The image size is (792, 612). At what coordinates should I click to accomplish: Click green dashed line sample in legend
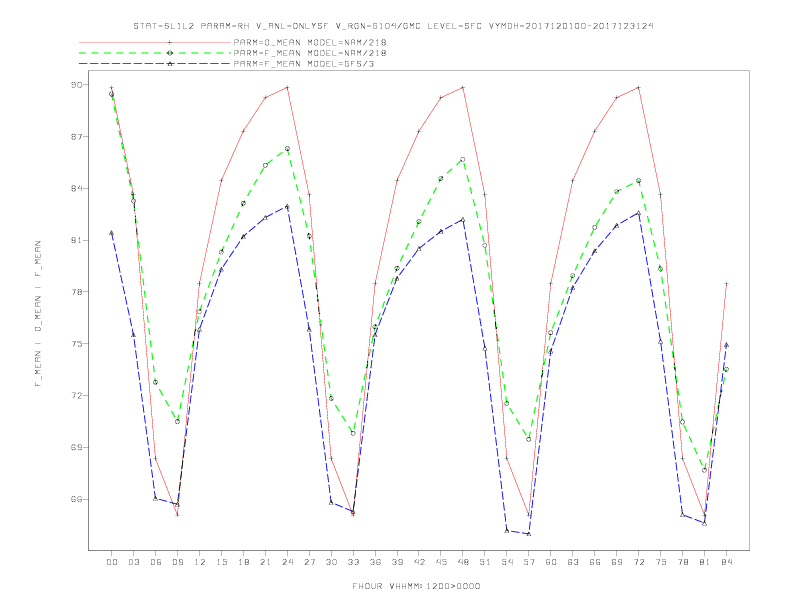coord(155,53)
